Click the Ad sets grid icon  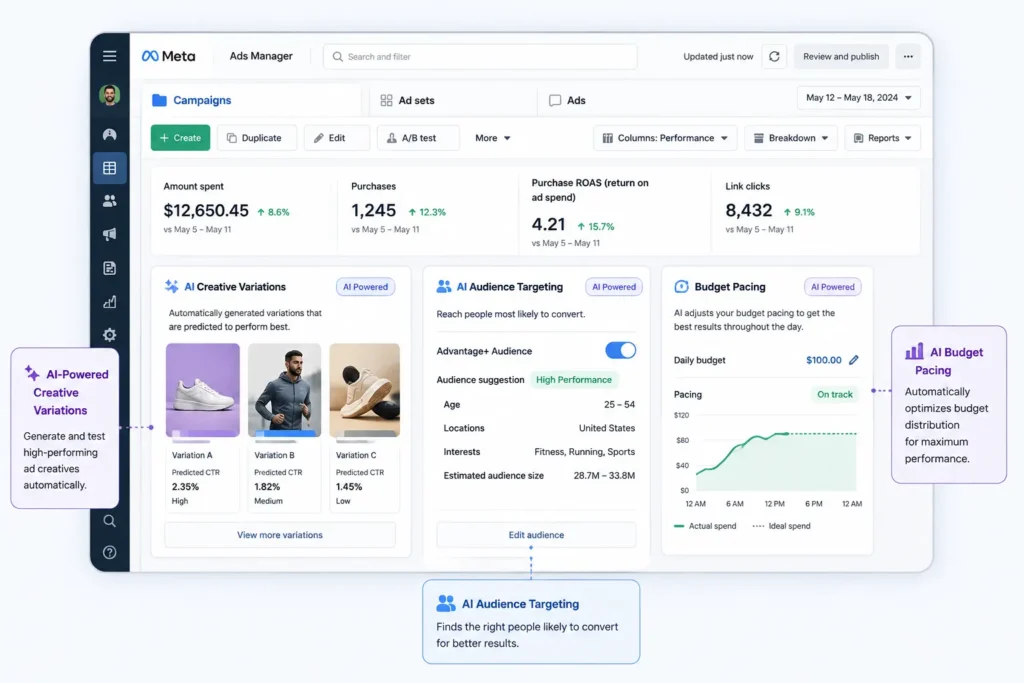pyautogui.click(x=387, y=100)
